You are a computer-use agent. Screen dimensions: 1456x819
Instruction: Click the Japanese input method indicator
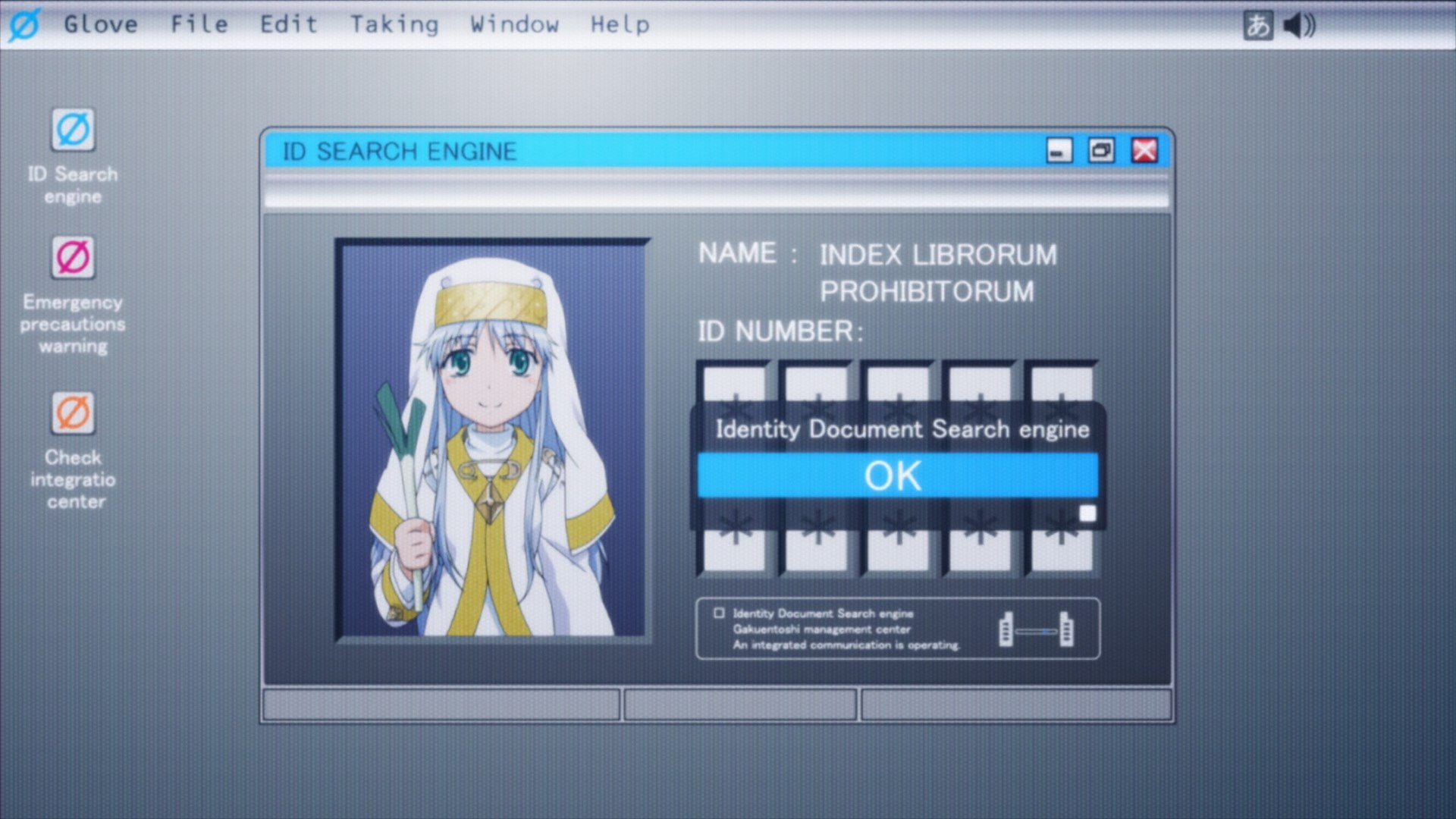click(1258, 25)
